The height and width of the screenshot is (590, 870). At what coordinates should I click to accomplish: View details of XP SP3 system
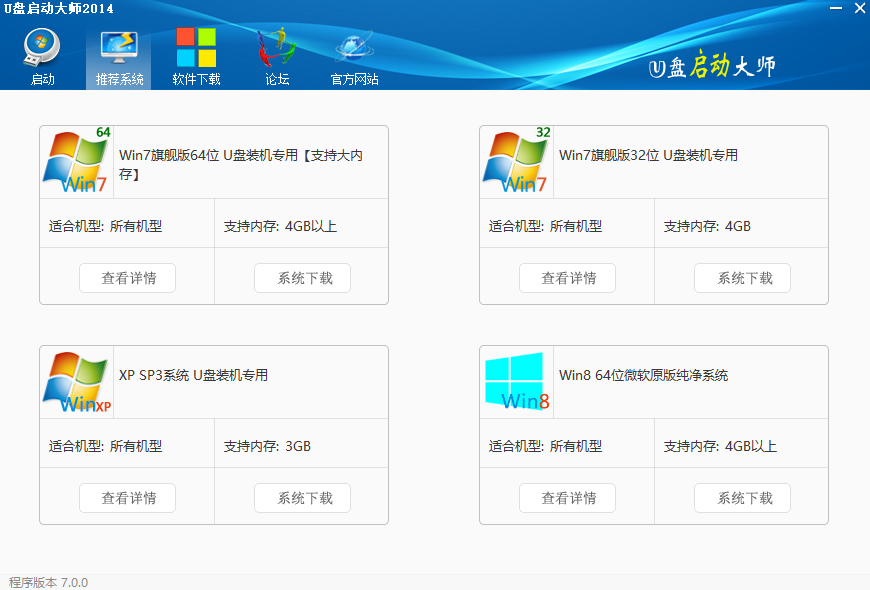click(128, 498)
